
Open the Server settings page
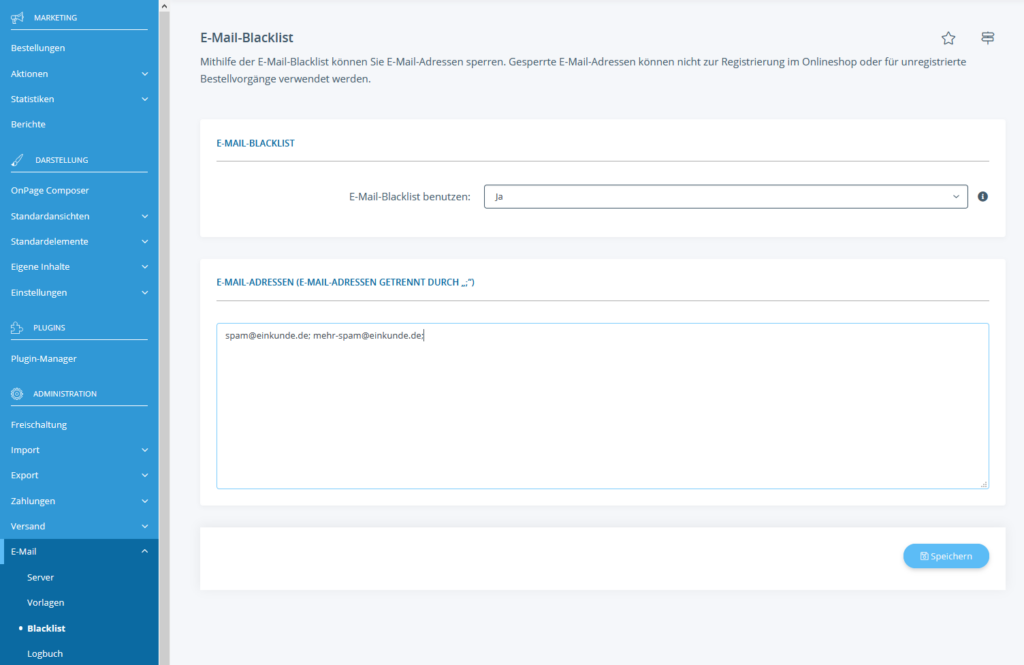click(40, 577)
